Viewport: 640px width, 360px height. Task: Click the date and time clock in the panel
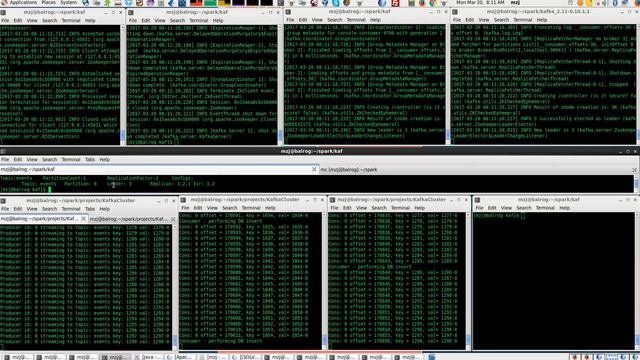coord(480,2)
